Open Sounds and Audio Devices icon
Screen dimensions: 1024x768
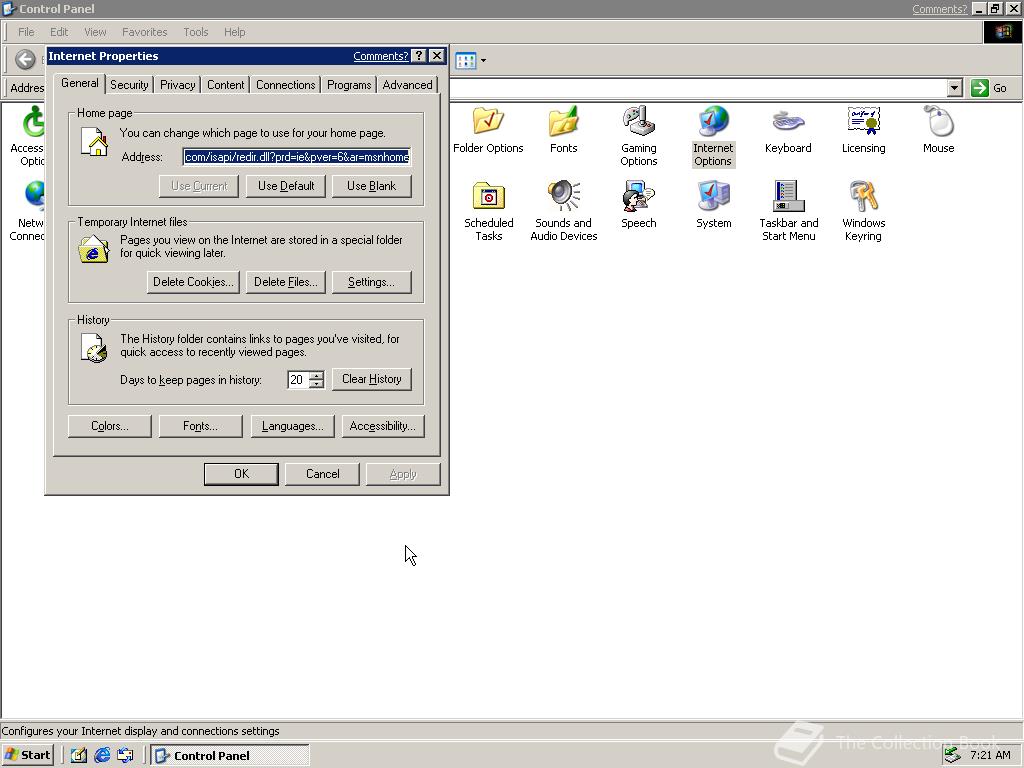pos(564,211)
